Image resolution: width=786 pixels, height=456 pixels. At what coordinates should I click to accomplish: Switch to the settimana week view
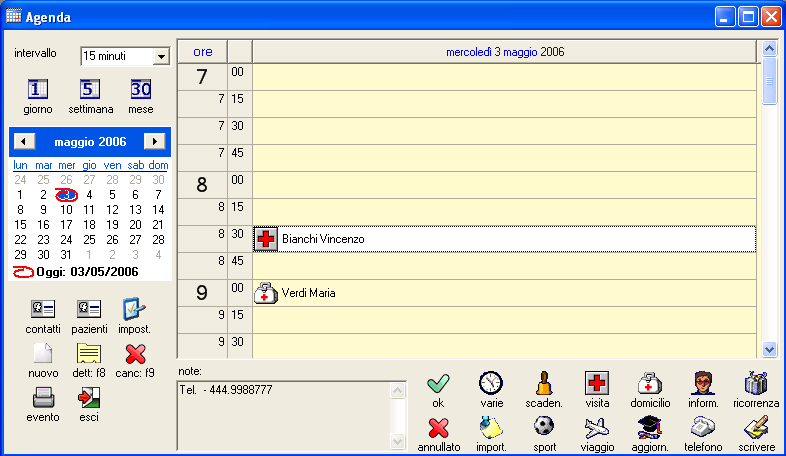coord(90,90)
